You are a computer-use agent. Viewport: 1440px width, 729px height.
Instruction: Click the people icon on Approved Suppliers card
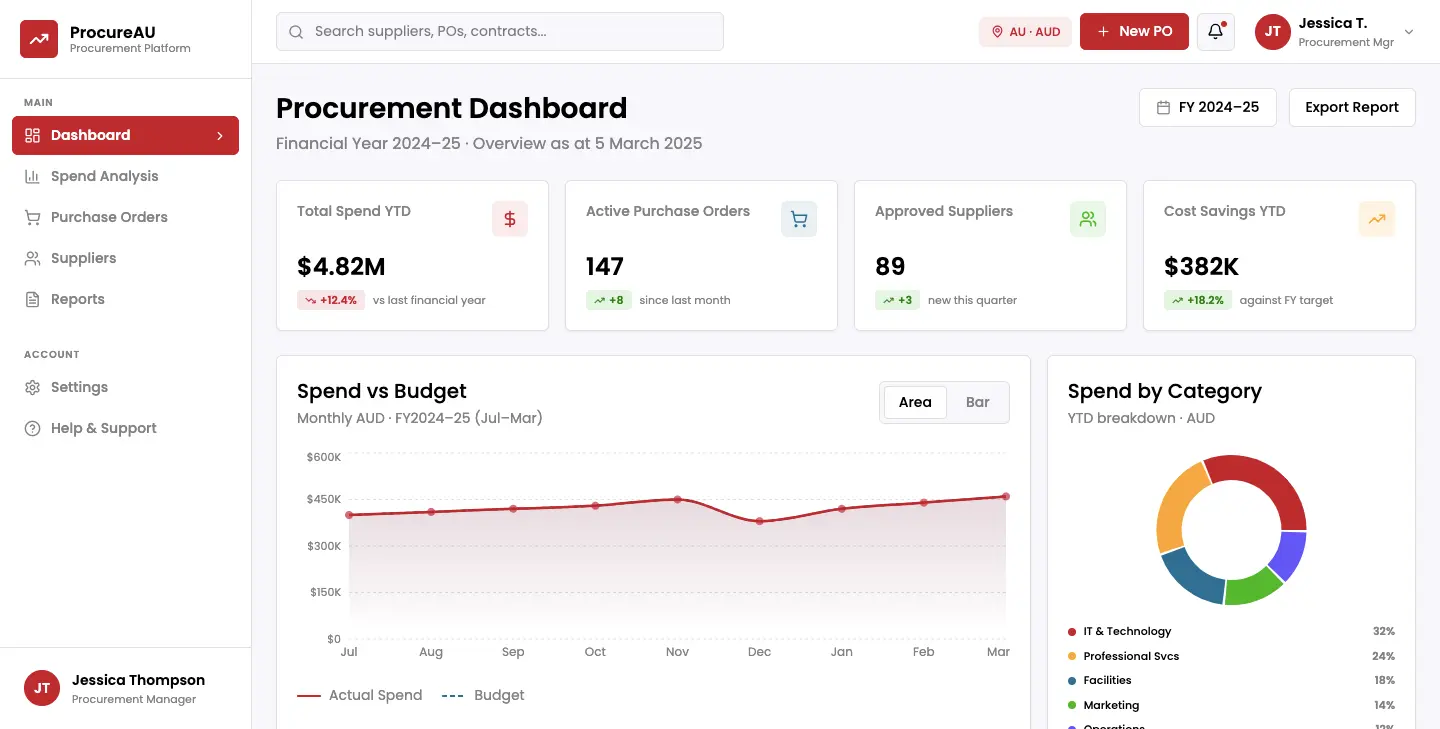[x=1087, y=219]
